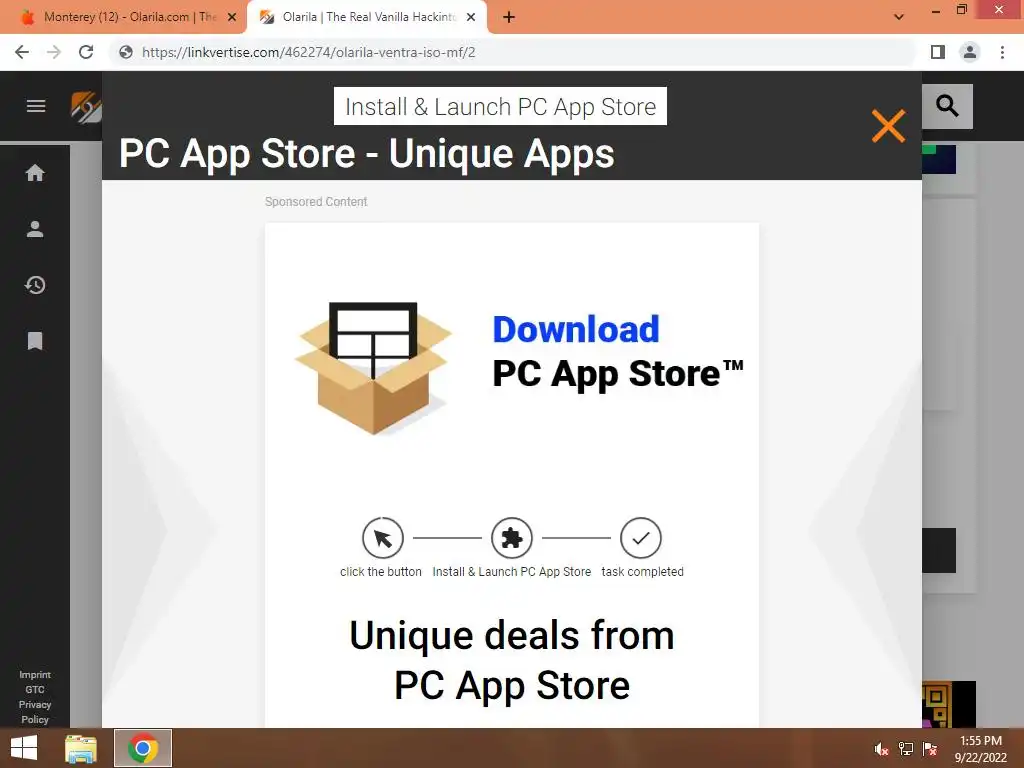Click 'task completed' step label
This screenshot has width=1024, height=768.
coord(643,571)
